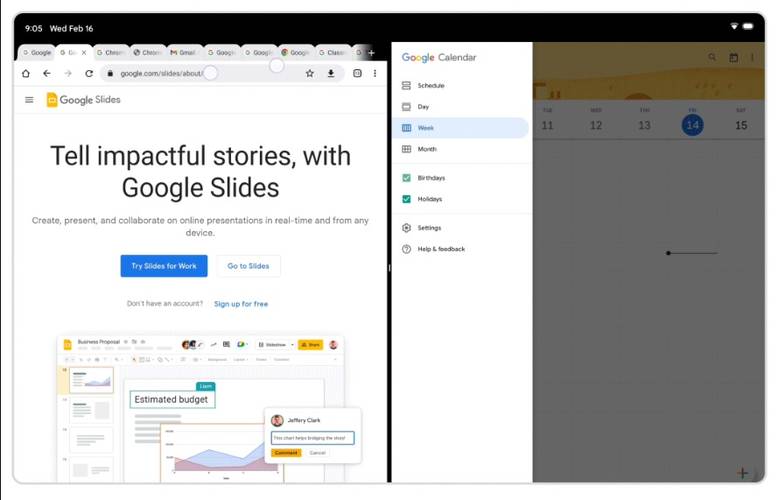
Task: Click the 9:05 clock in status bar
Action: [x=33, y=28]
